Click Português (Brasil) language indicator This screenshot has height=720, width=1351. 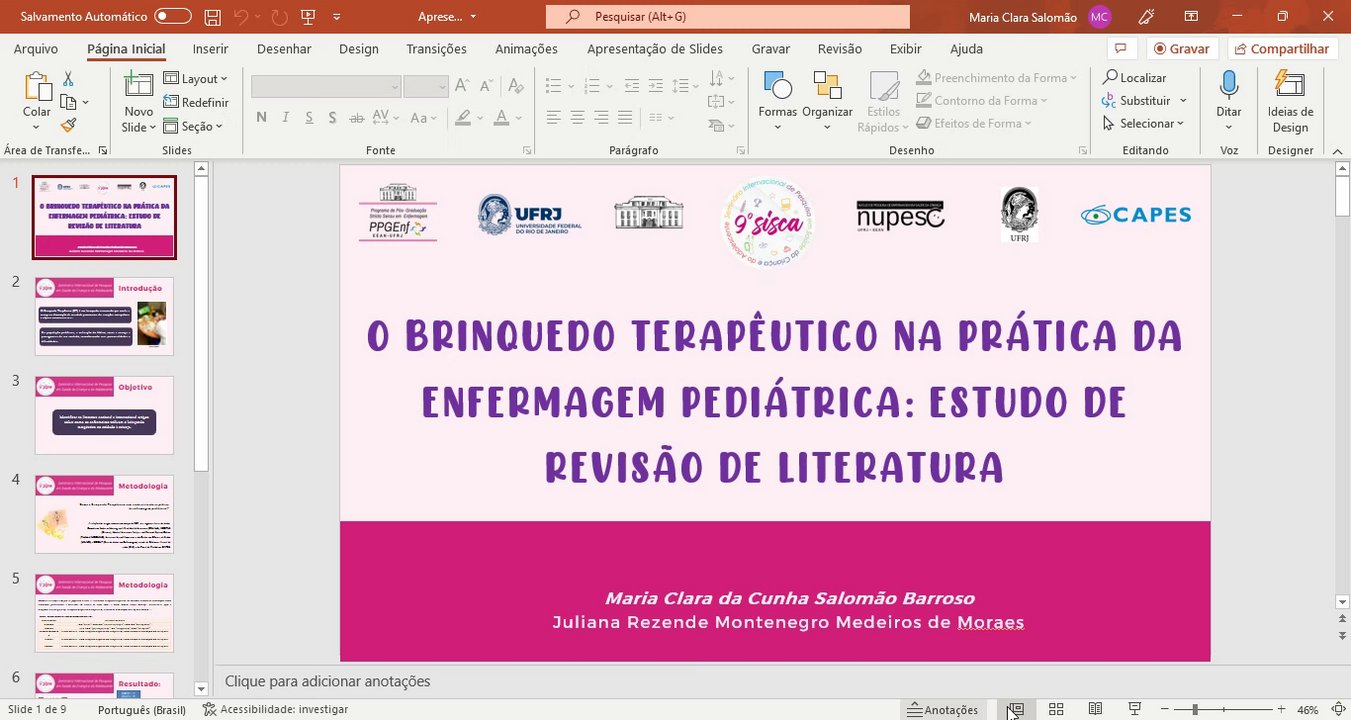142,709
